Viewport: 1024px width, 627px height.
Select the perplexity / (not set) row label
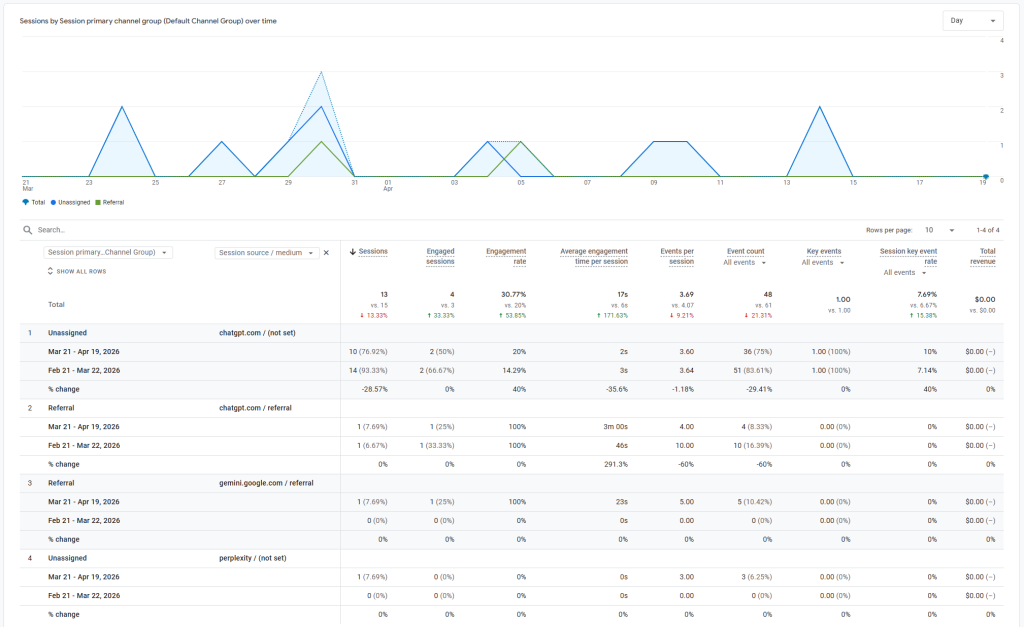pyautogui.click(x=253, y=558)
